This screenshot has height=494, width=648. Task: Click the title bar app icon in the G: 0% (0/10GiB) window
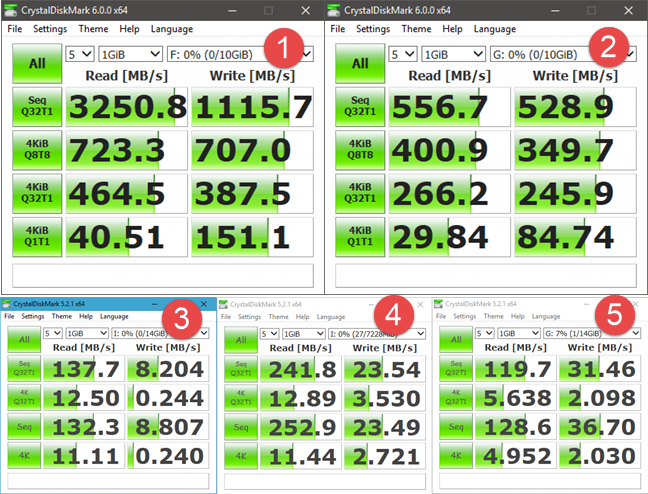coord(334,10)
